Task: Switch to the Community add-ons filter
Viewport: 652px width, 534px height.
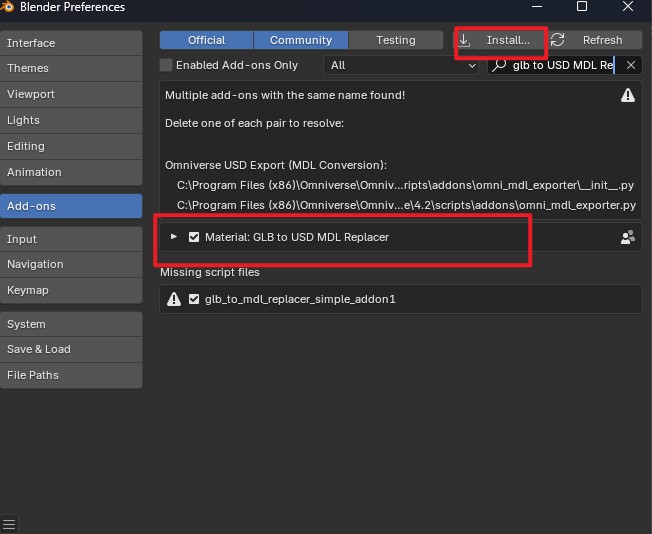Action: (x=300, y=40)
